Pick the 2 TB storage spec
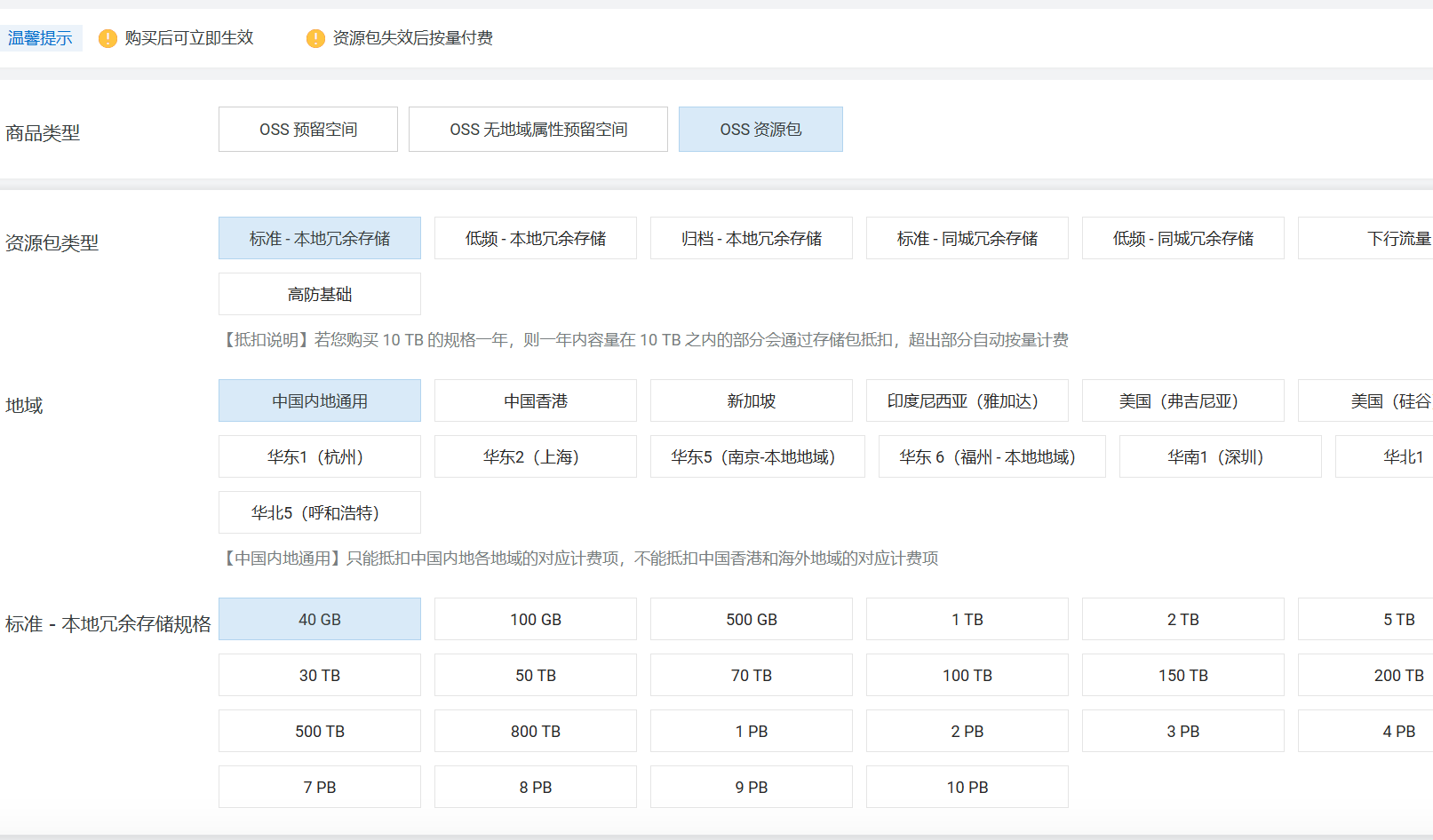This screenshot has width=1433, height=840. click(1183, 619)
